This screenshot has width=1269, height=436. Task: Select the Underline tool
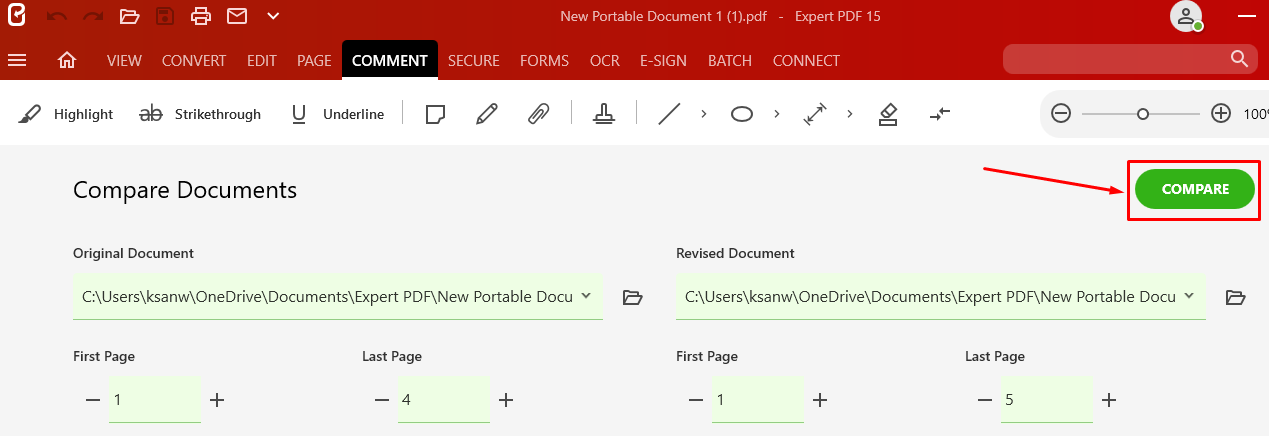coord(337,114)
